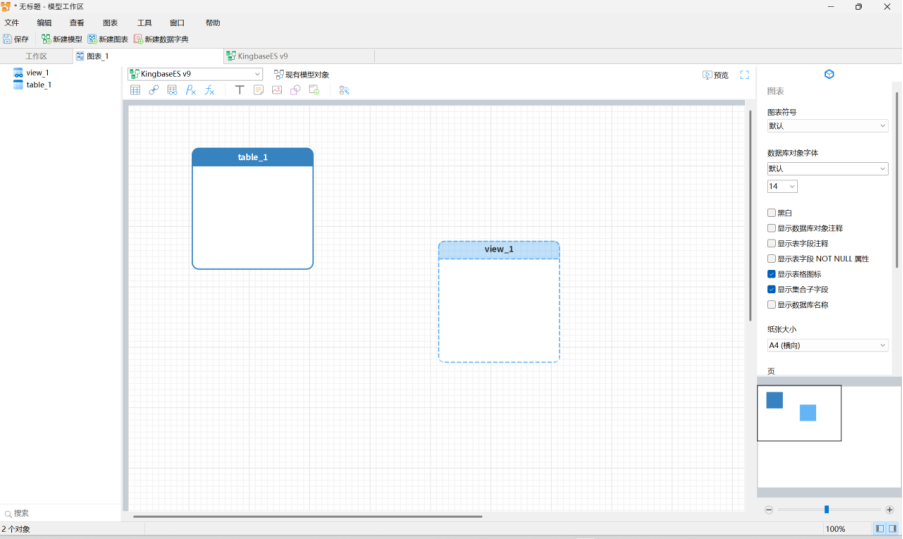
Task: Click the zoom-in plus icon
Action: point(889,510)
